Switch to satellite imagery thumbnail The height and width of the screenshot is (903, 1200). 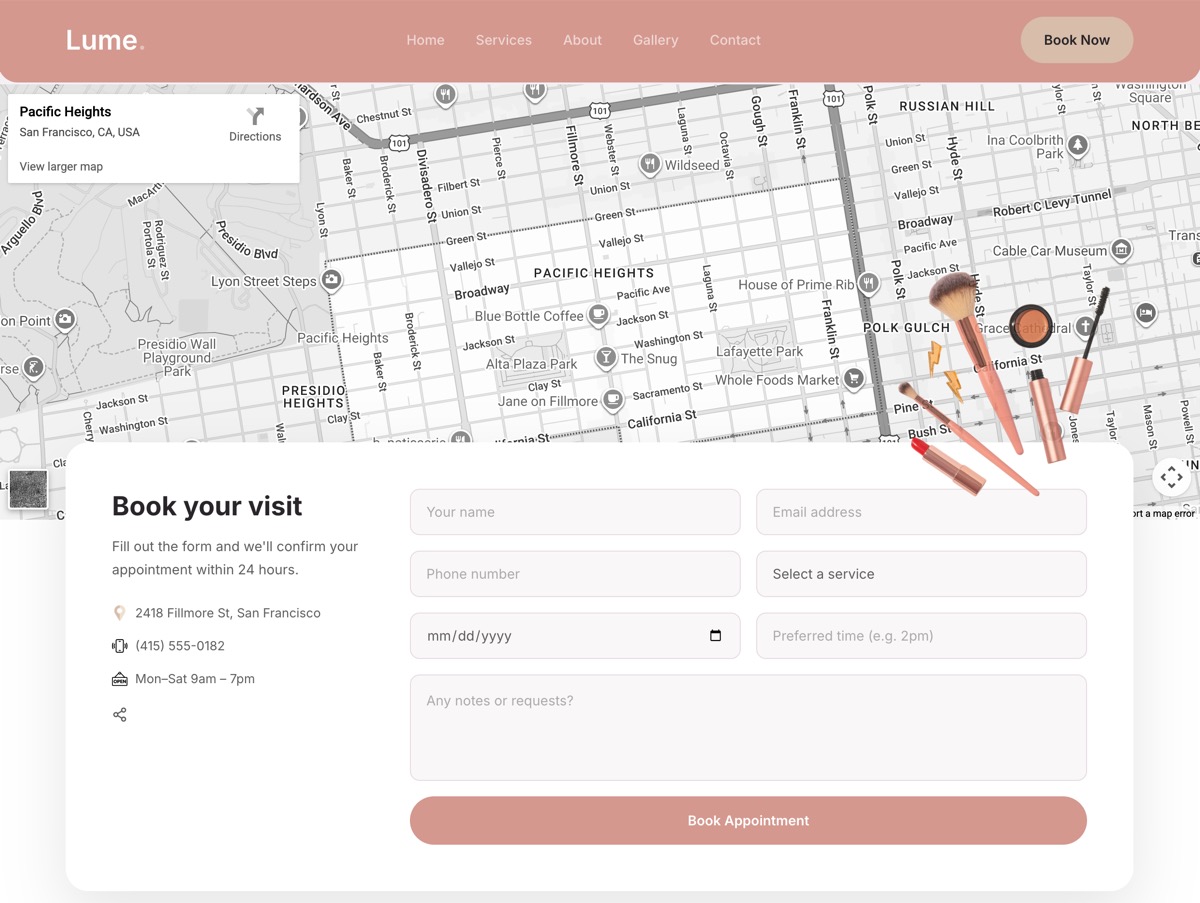tap(28, 489)
